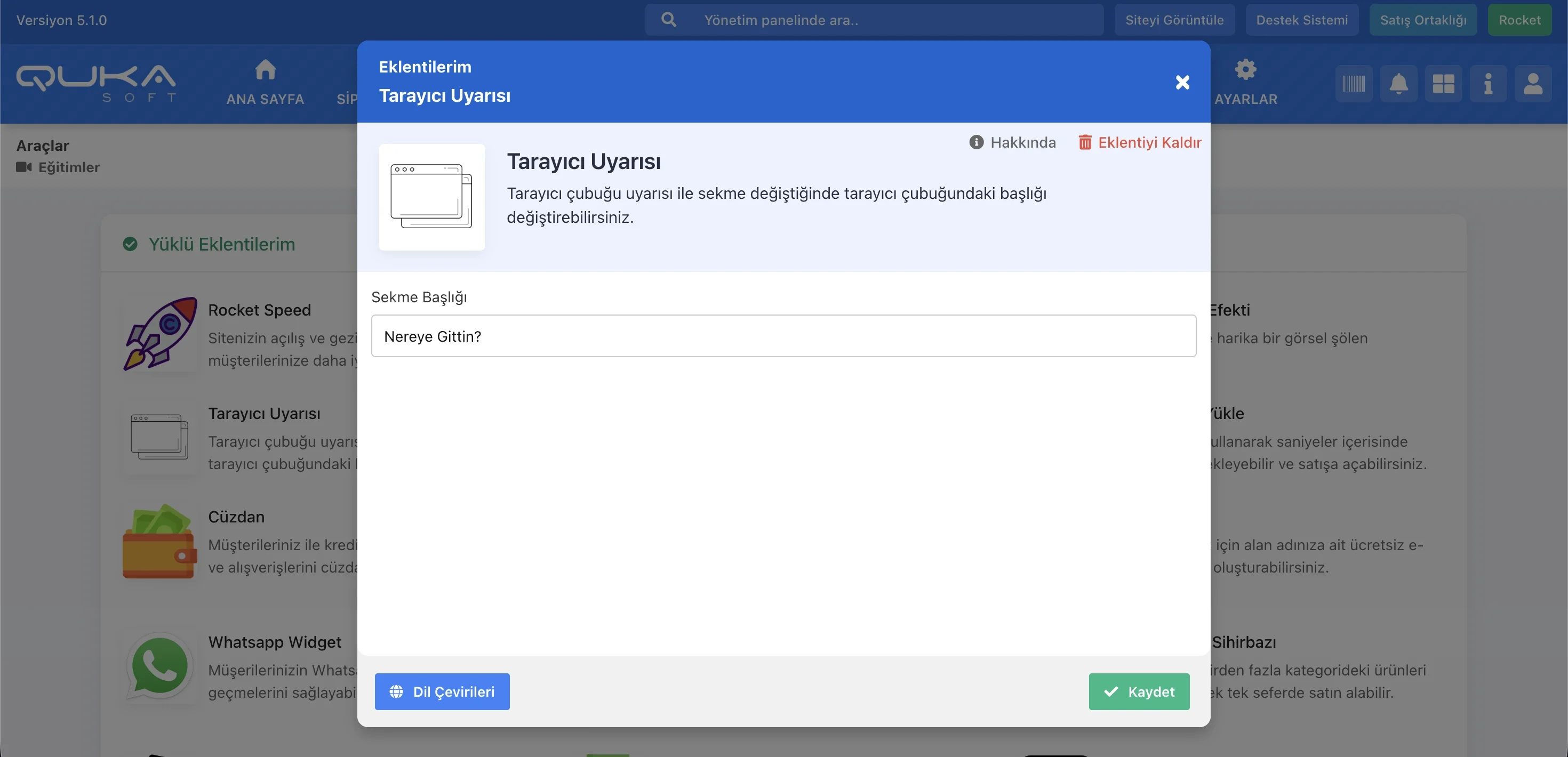The width and height of the screenshot is (1568, 757).
Task: Open the notifications bell icon
Action: click(x=1399, y=83)
